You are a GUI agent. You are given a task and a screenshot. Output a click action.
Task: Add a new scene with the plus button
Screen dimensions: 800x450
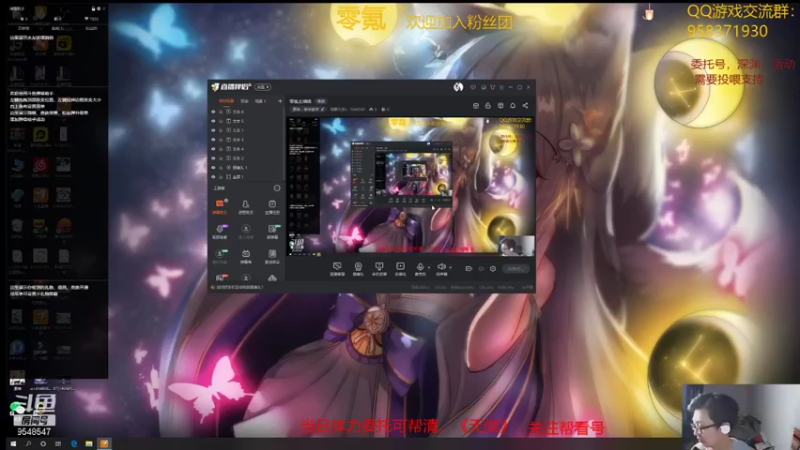tap(280, 101)
